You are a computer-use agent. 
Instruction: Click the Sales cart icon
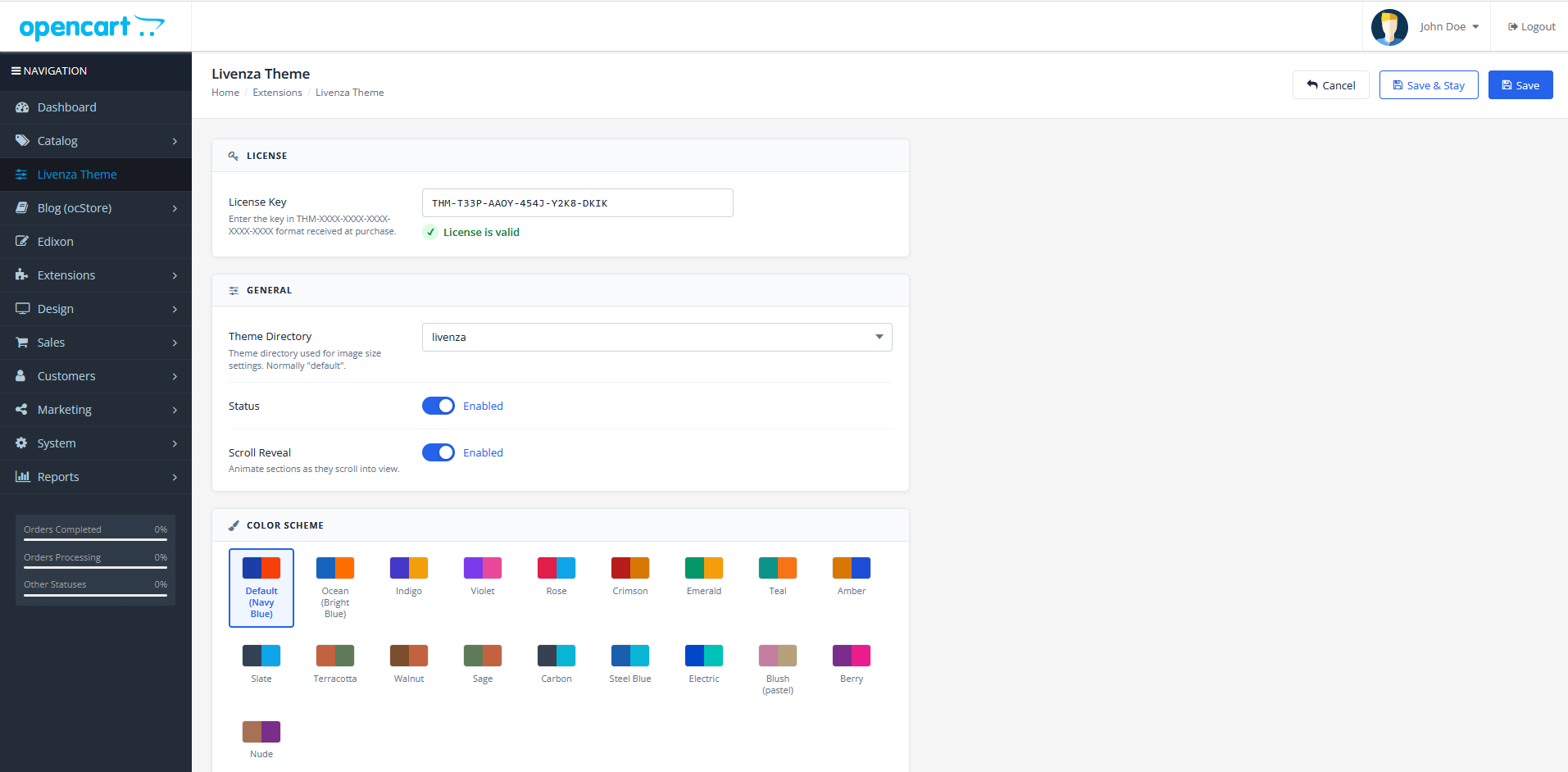tap(22, 343)
